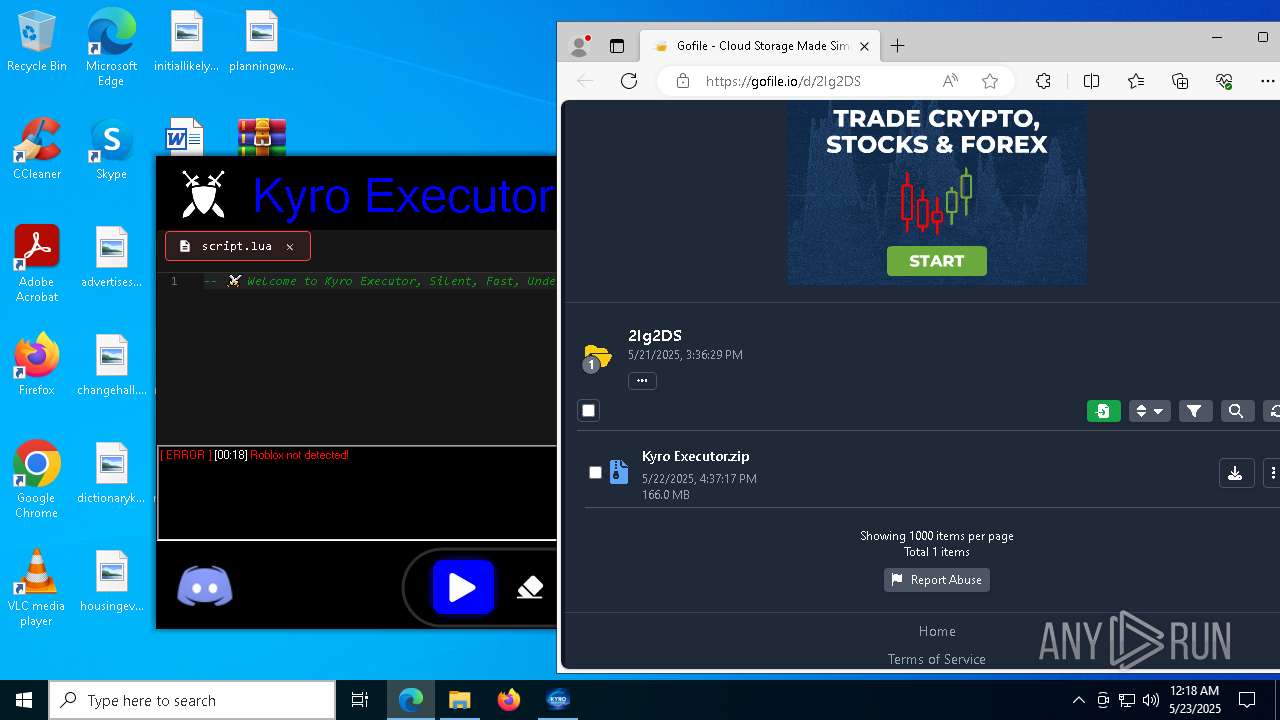Viewport: 1280px width, 720px height.
Task: Close the script.lua tab
Action: tap(290, 246)
